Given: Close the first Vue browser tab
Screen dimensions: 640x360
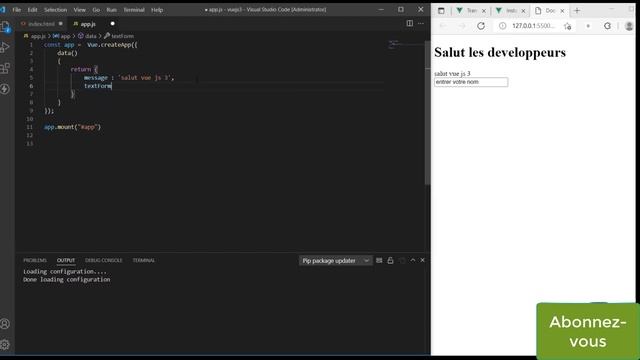Looking at the screenshot, I should pyautogui.click(x=484, y=11).
